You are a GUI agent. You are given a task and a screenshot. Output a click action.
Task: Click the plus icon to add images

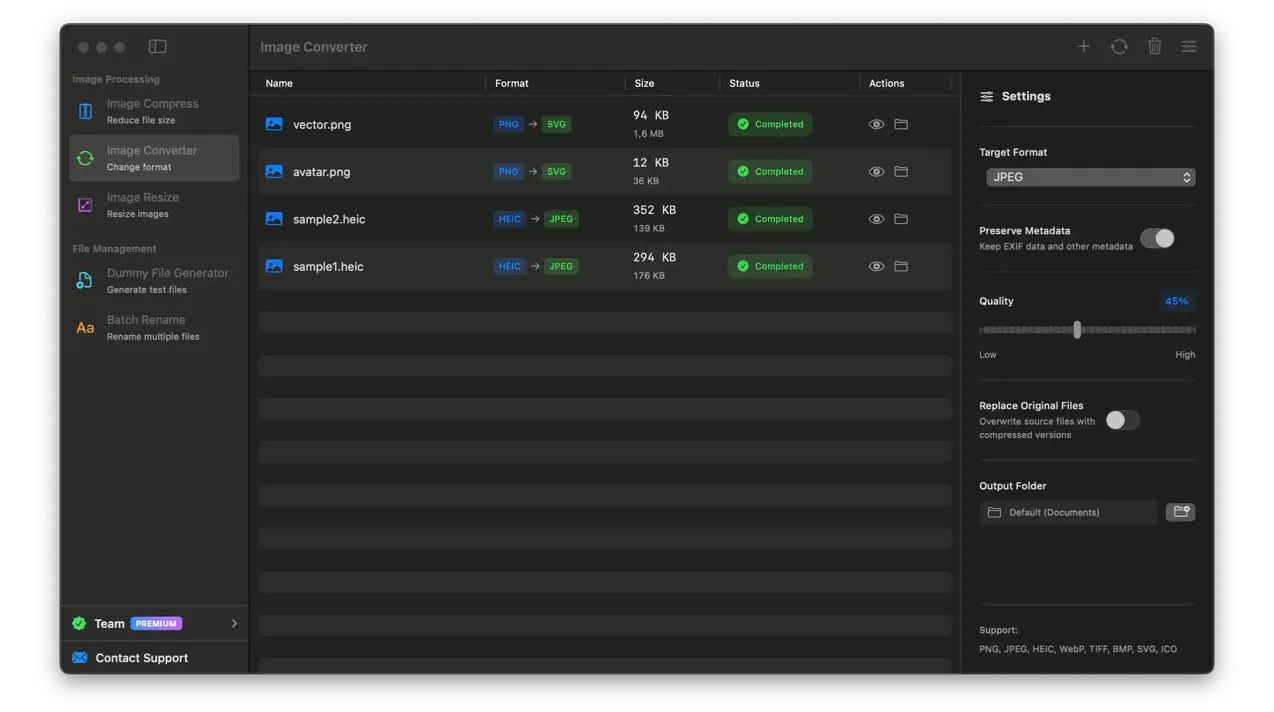pyautogui.click(x=1083, y=46)
